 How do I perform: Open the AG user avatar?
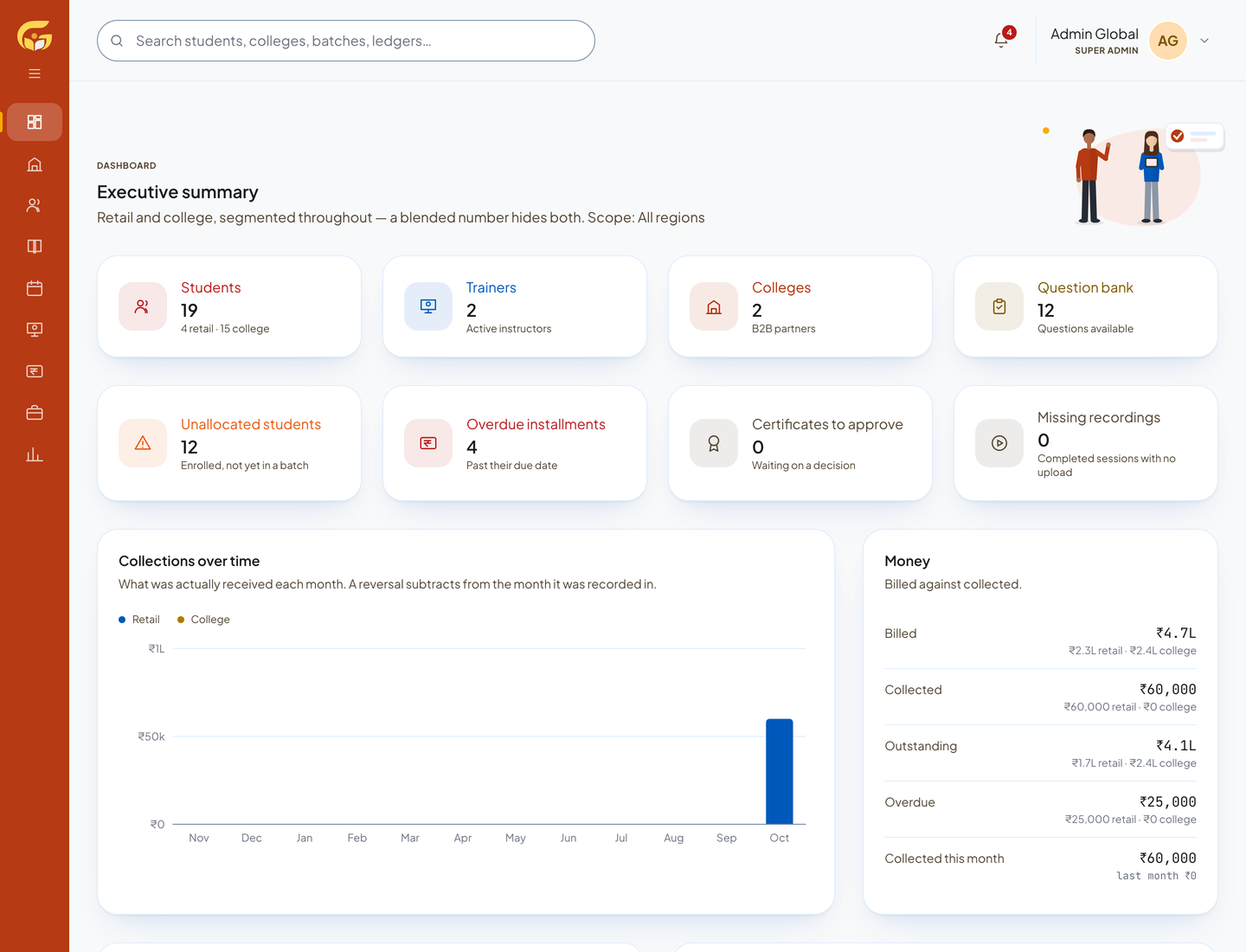[1168, 41]
